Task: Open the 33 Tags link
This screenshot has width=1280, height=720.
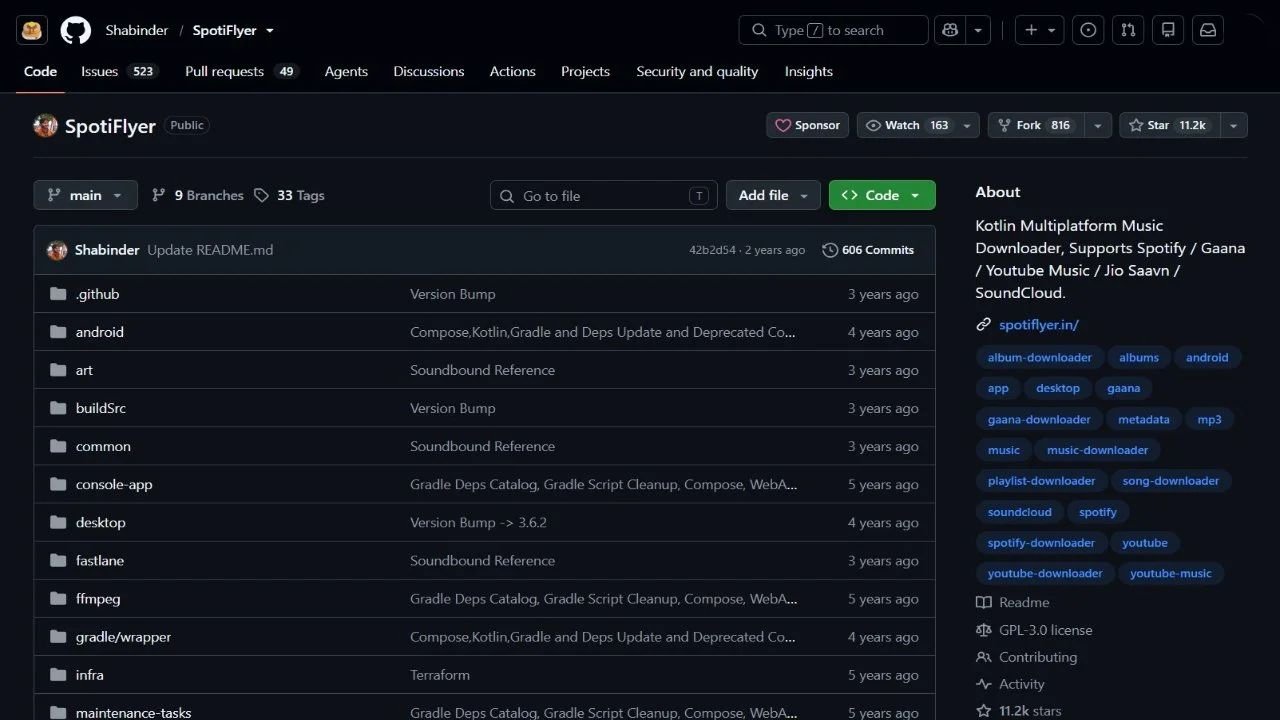Action: pyautogui.click(x=290, y=195)
